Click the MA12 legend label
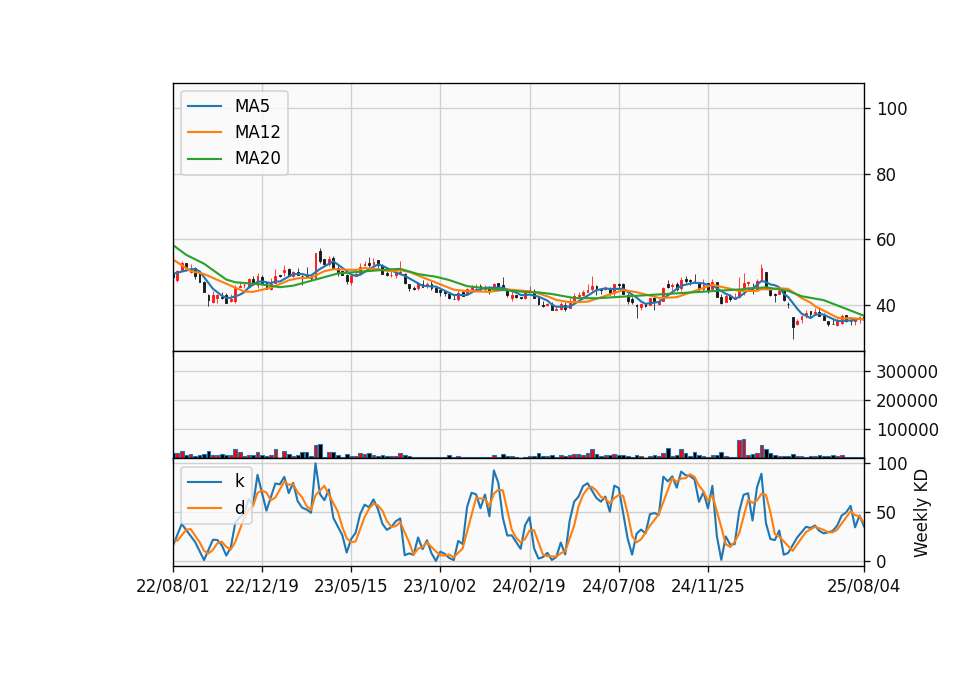 [257, 132]
